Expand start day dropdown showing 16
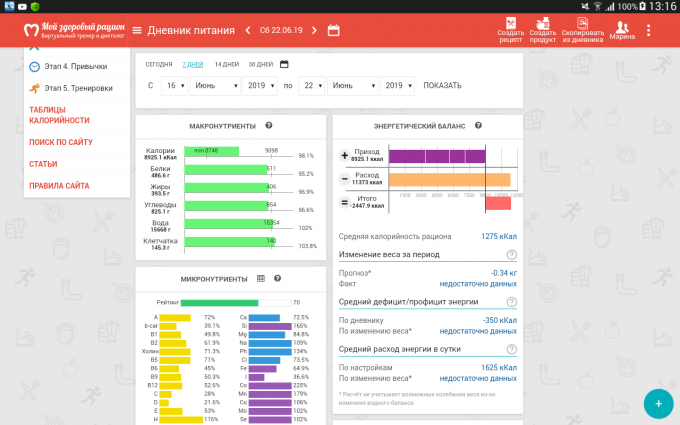Viewport: 680px width, 425px height. coord(174,86)
